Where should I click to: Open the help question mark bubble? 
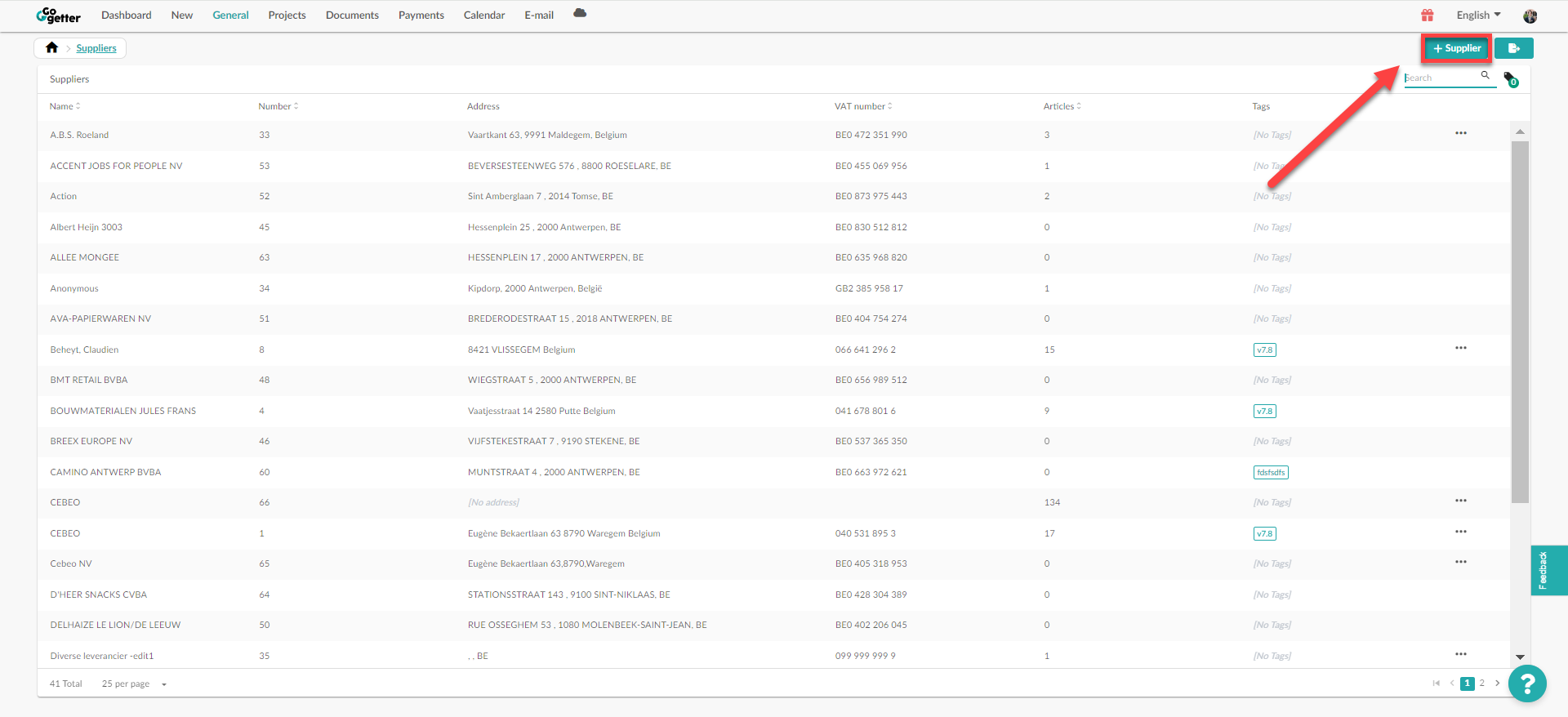coord(1527,684)
